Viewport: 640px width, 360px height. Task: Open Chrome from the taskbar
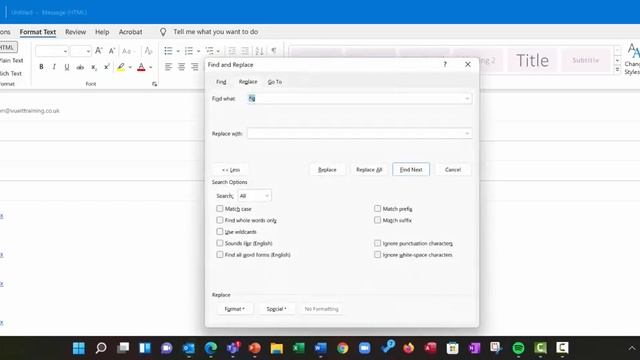(343, 348)
